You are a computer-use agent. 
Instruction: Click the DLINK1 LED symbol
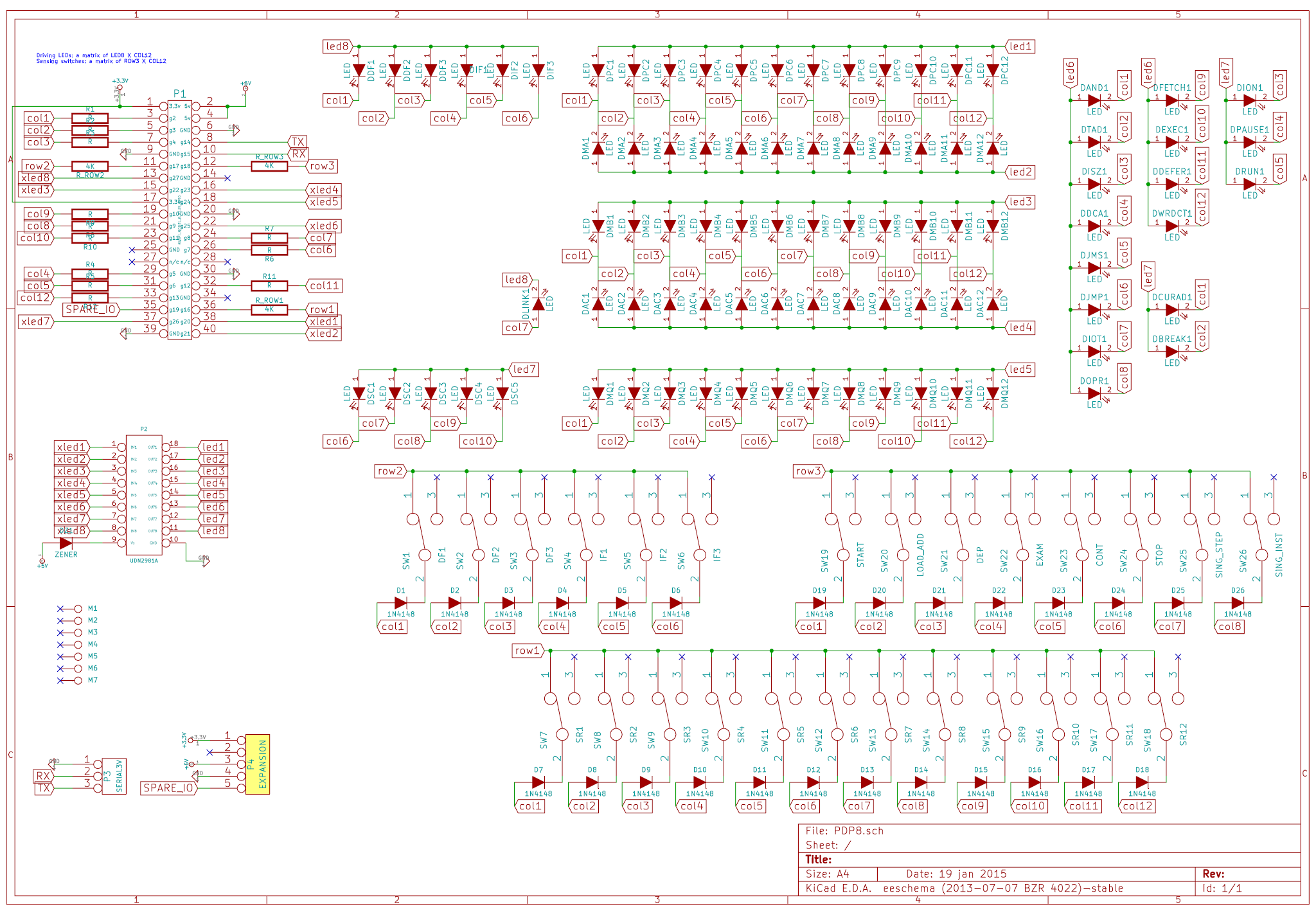coord(538,303)
